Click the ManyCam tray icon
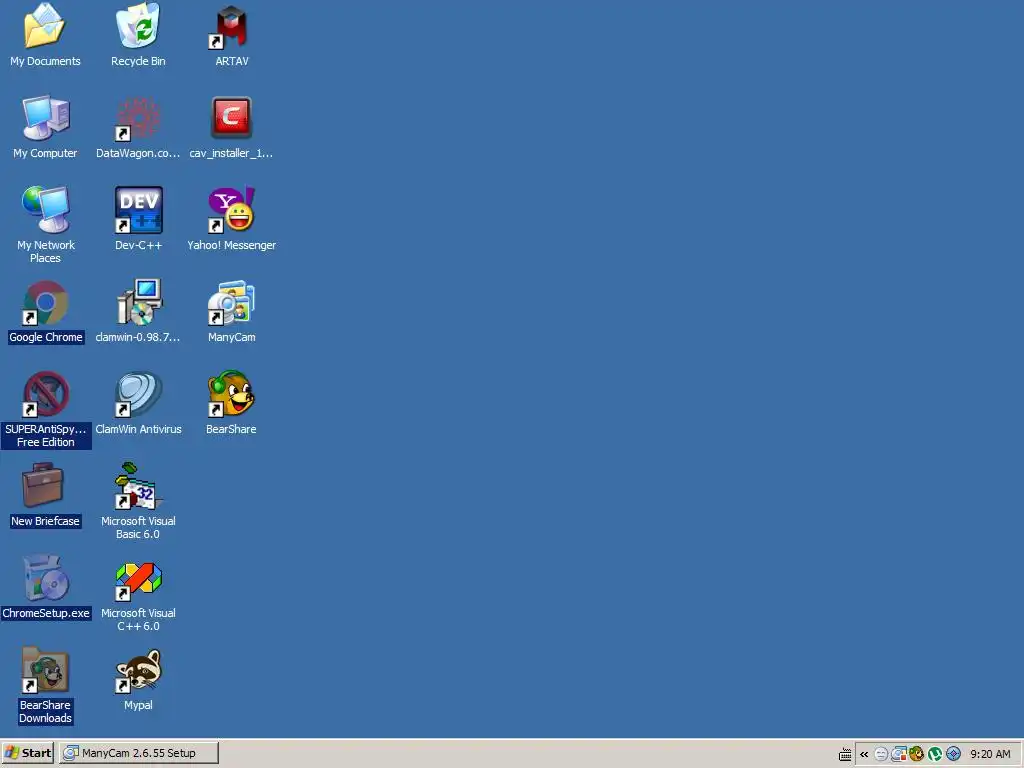The height and width of the screenshot is (768, 1024). click(x=899, y=754)
